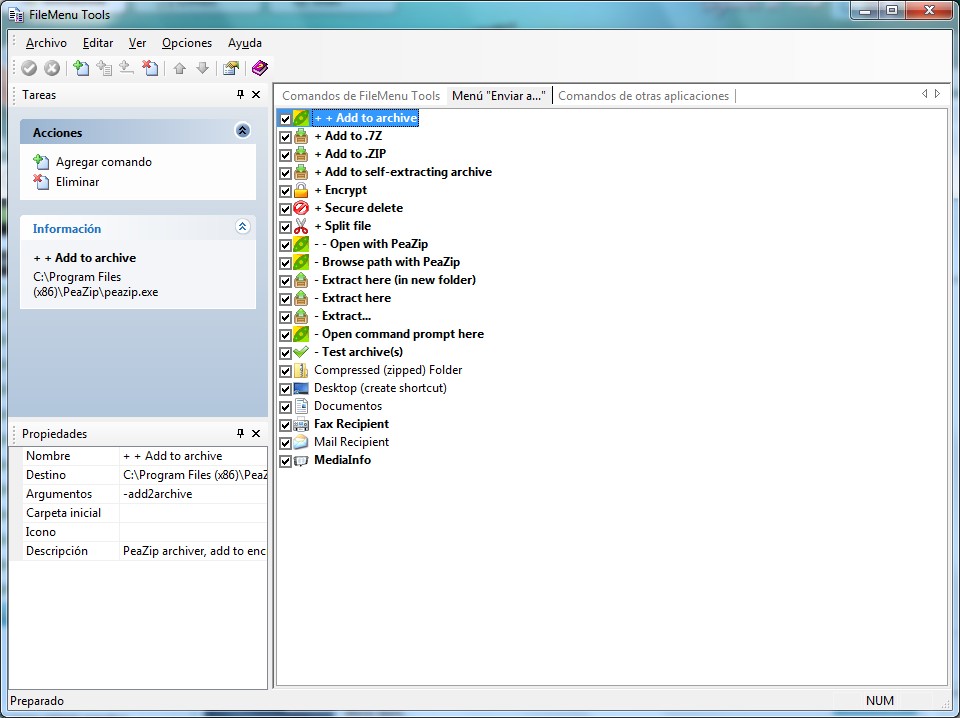Viewport: 960px width, 718px height.
Task: Open the Editar menu
Action: pyautogui.click(x=98, y=43)
